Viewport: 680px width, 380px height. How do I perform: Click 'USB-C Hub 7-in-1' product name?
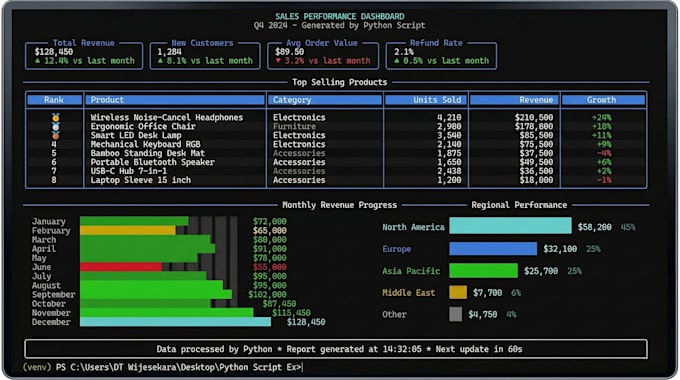click(129, 171)
